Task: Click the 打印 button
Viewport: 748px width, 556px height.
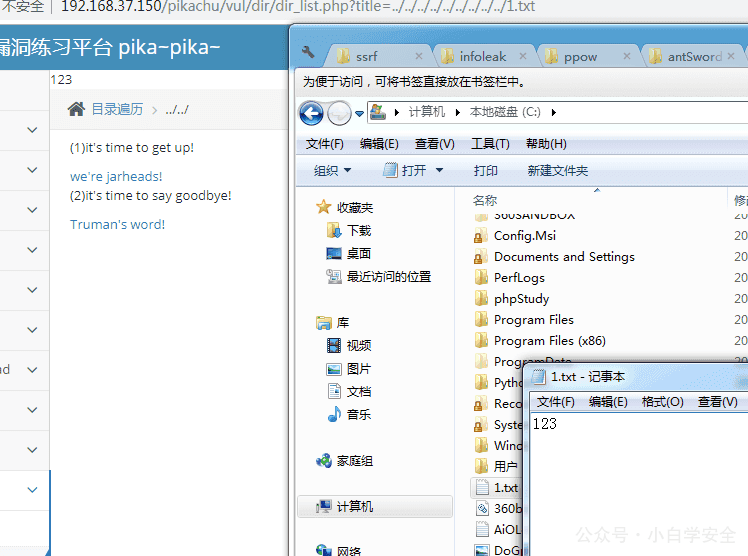Action: (x=486, y=170)
